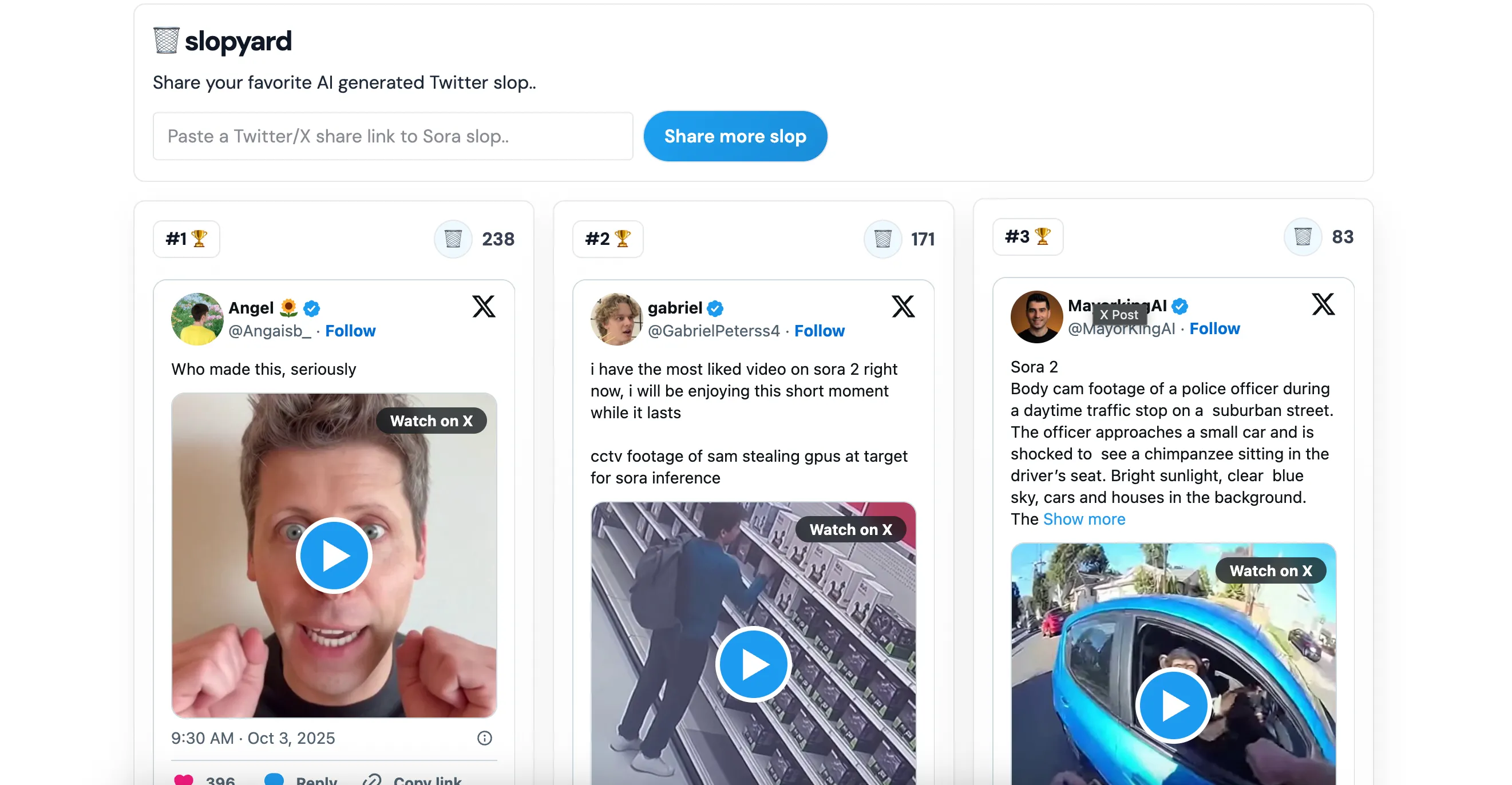
Task: Follow @GabrielPeterss4 from the tweet header
Action: tap(820, 331)
